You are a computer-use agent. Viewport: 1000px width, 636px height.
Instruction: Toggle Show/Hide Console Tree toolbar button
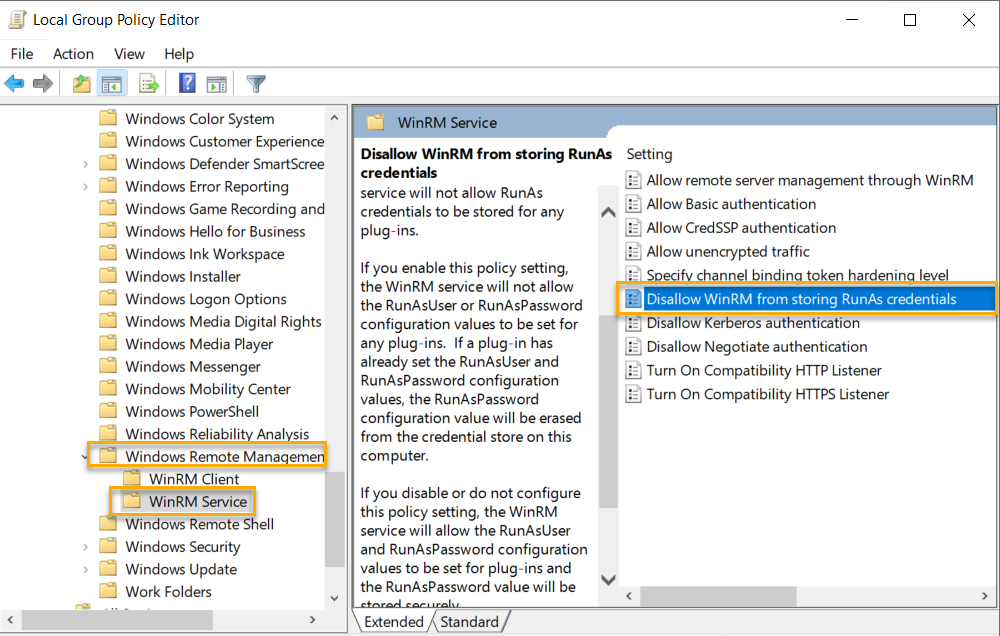(x=111, y=84)
